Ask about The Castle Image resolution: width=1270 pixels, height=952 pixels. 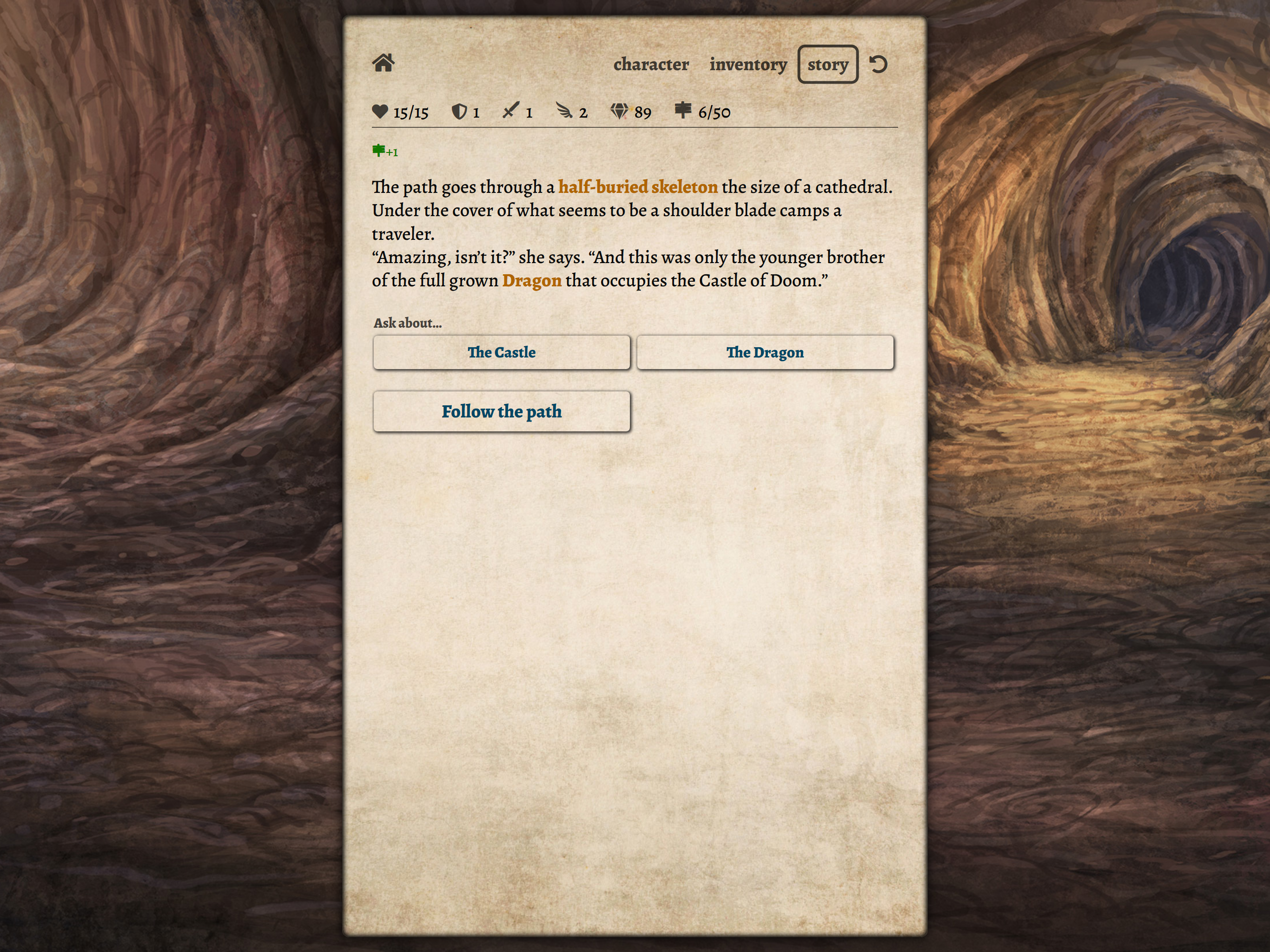(x=501, y=352)
